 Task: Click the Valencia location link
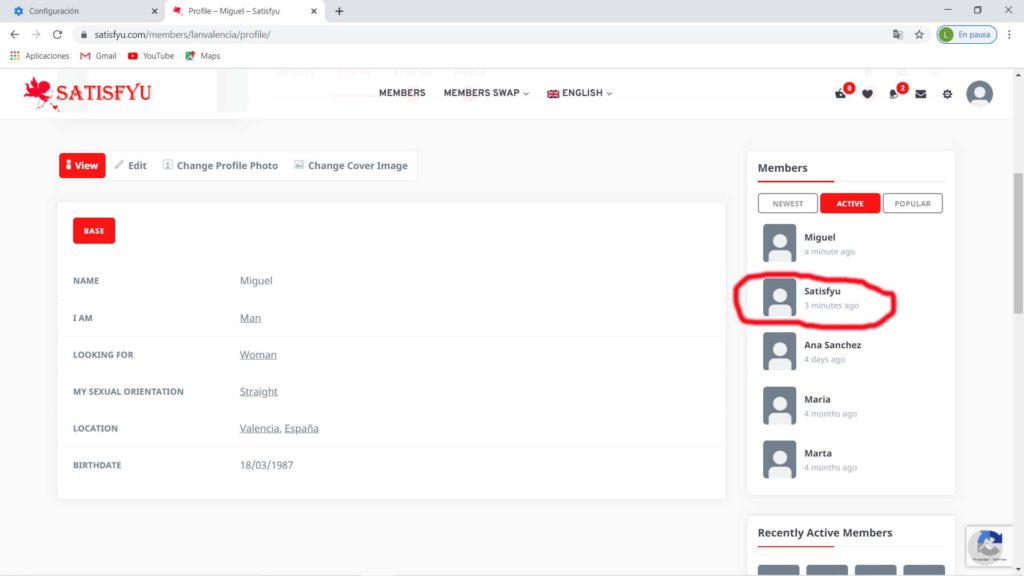pos(259,428)
